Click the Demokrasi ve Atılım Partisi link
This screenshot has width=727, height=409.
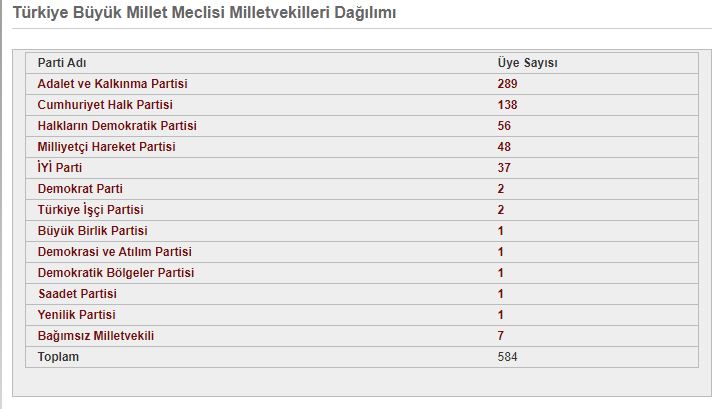pyautogui.click(x=115, y=252)
